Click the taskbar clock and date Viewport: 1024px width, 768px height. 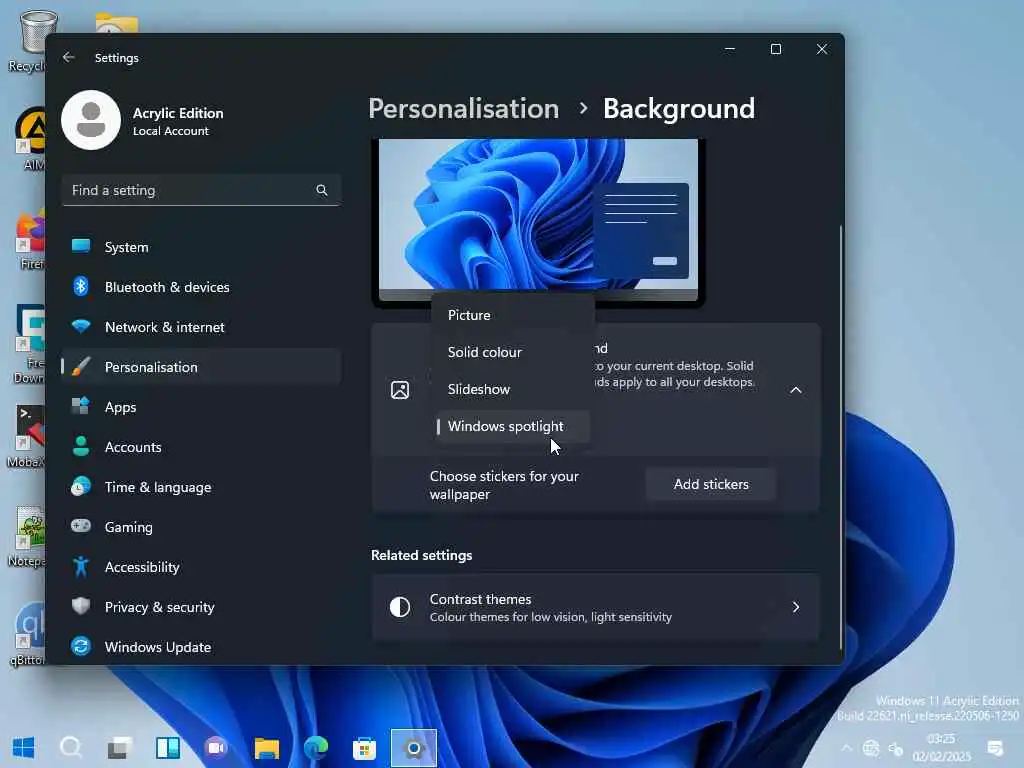point(941,748)
